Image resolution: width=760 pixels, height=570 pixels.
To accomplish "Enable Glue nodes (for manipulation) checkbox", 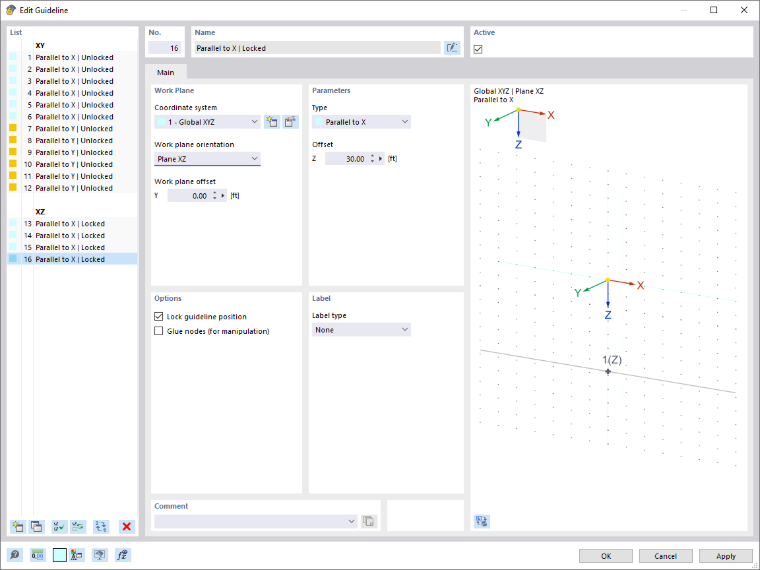I will pyautogui.click(x=158, y=331).
